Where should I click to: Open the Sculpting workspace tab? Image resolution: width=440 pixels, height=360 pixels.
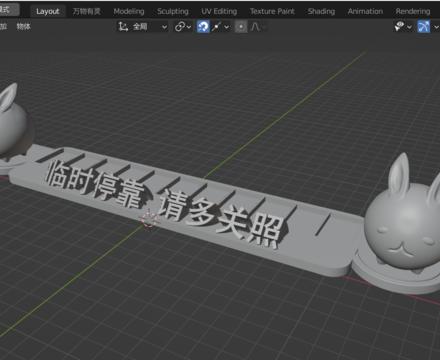(173, 11)
